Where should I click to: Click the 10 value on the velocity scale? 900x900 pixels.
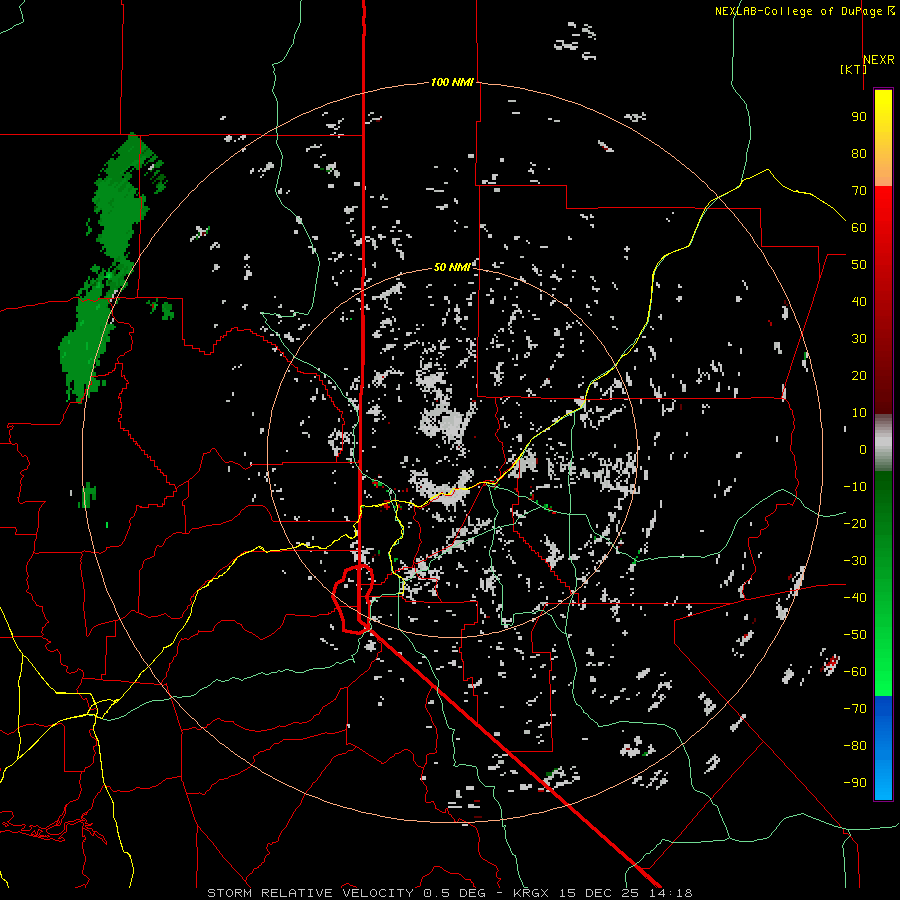(859, 413)
